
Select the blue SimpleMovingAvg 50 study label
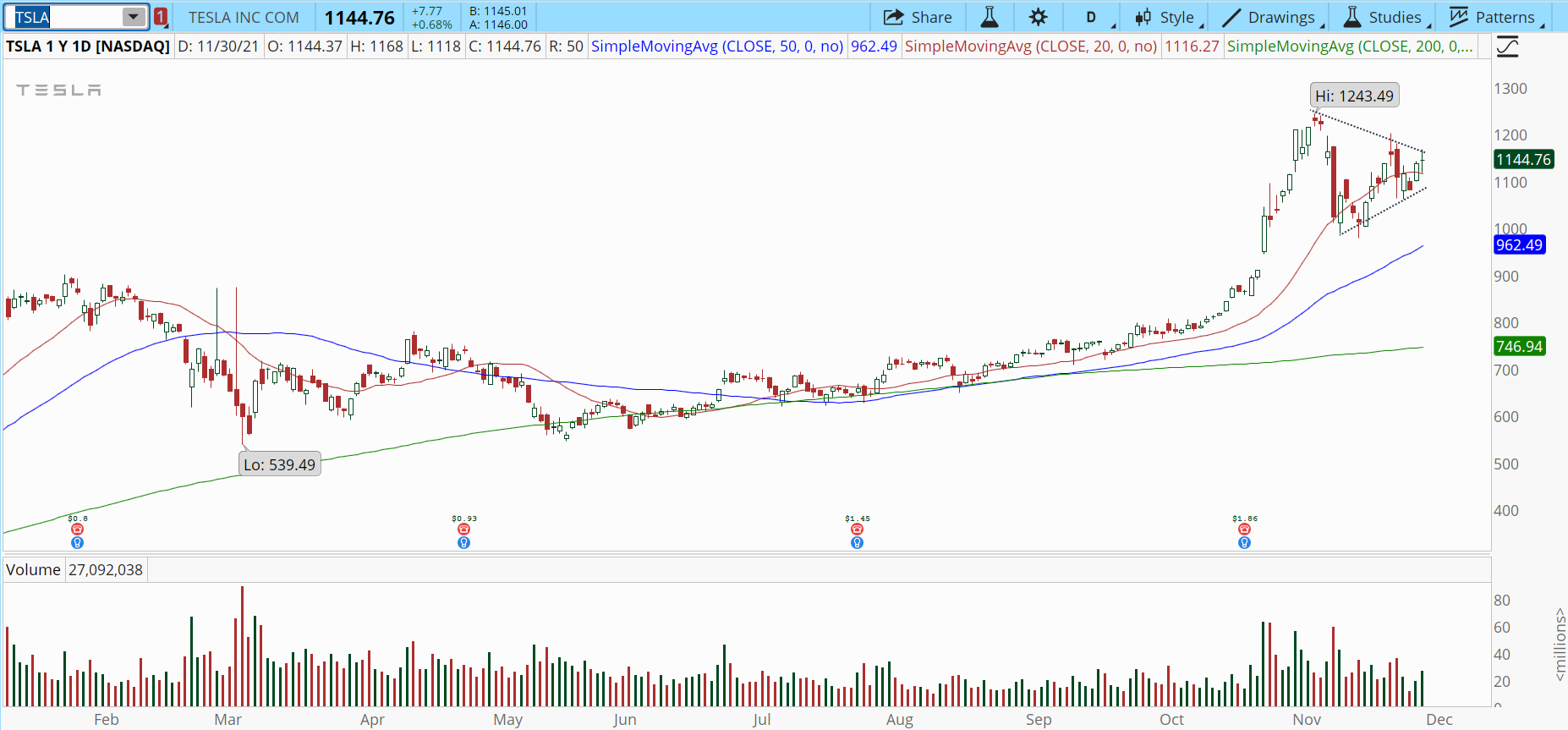click(x=716, y=47)
